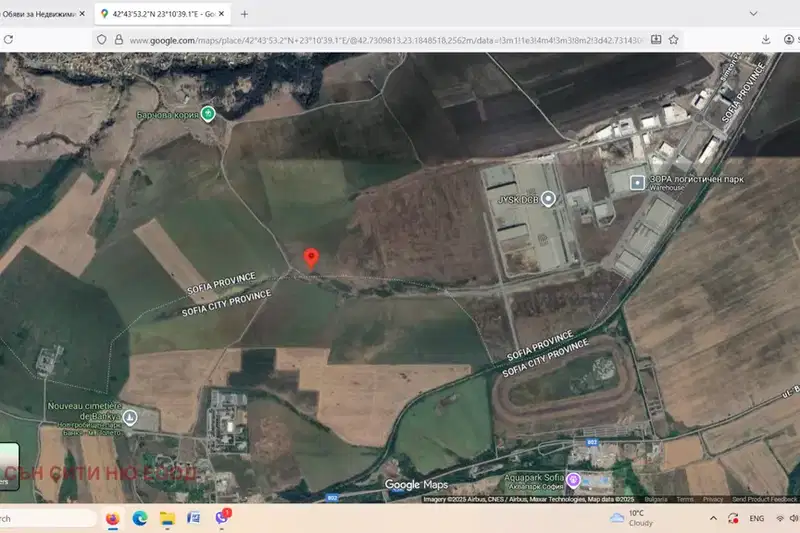The width and height of the screenshot is (800, 533).
Task: Click Send Product Feedback link
Action: pyautogui.click(x=764, y=499)
